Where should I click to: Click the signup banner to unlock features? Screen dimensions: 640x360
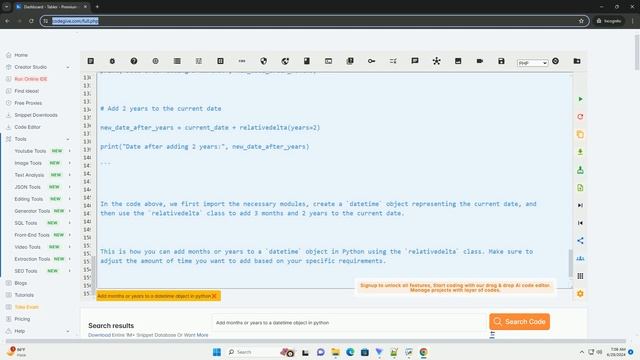[x=455, y=288]
